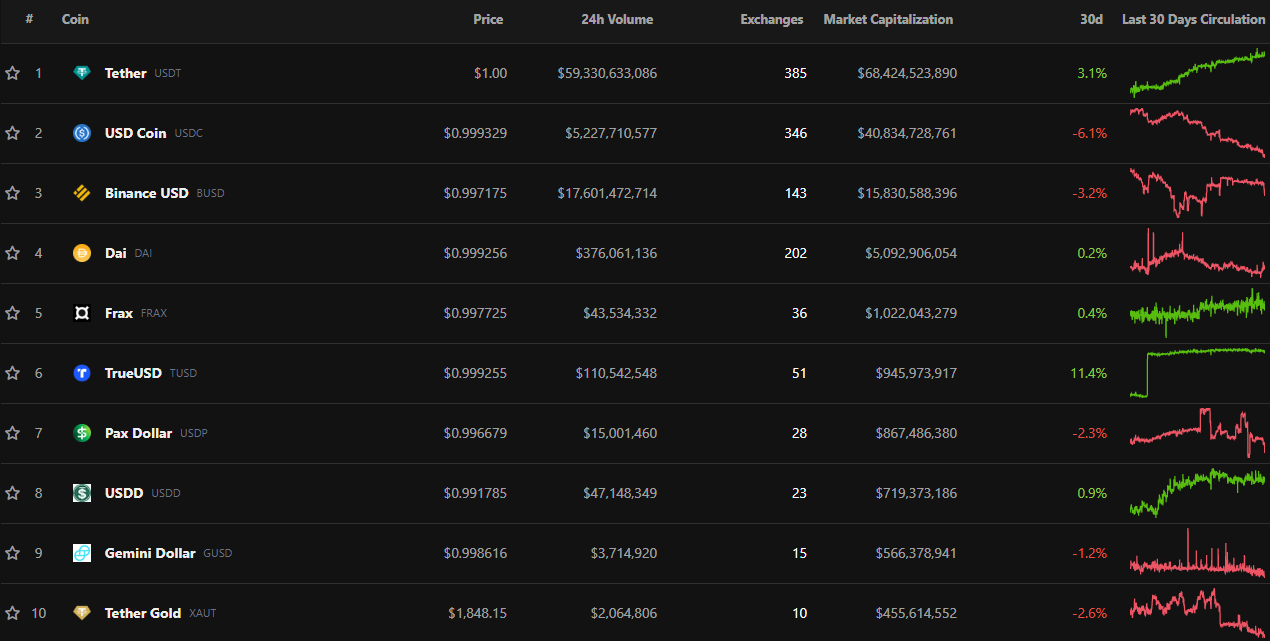Click the Tether Gold XAUT logo icon

point(82,613)
